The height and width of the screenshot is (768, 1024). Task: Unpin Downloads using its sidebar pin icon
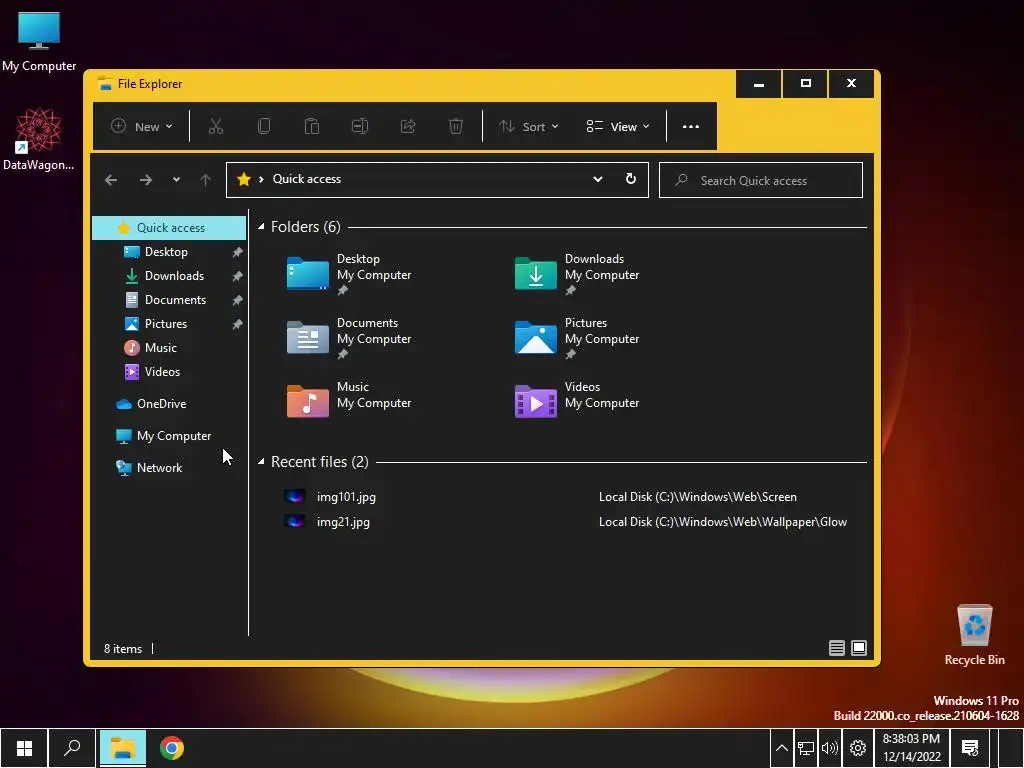[237, 276]
